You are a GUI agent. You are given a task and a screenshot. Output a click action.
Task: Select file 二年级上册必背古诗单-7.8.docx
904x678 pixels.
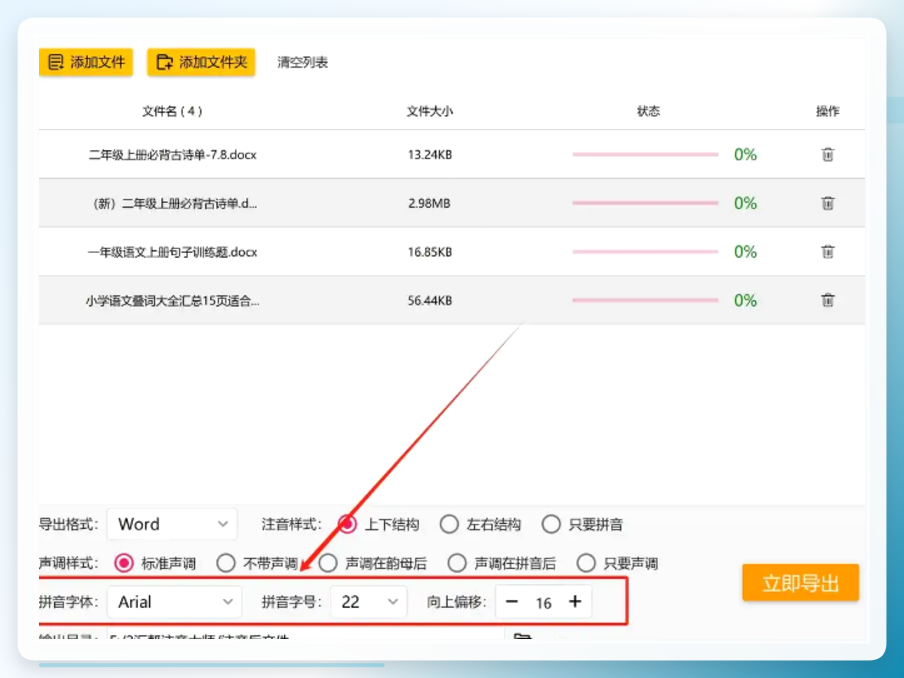172,155
